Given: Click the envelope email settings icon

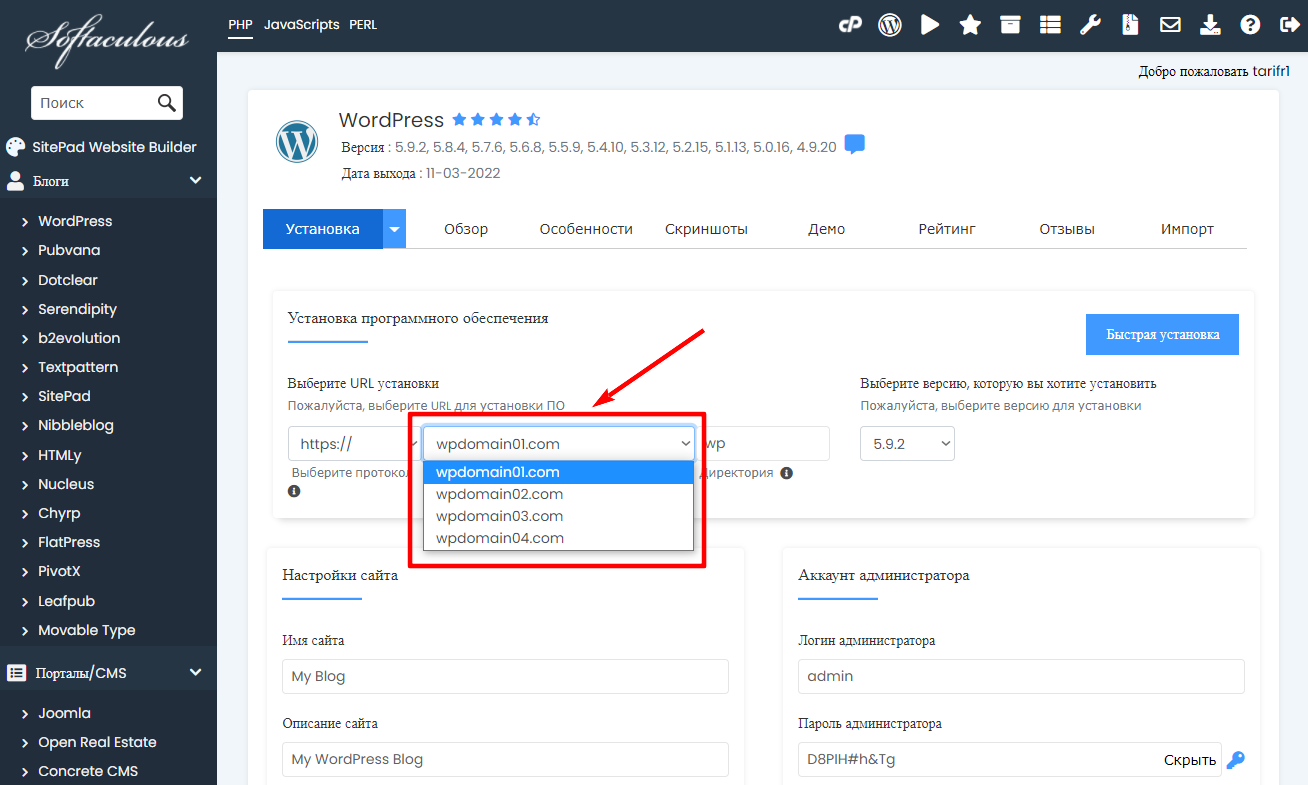Looking at the screenshot, I should click(1170, 25).
